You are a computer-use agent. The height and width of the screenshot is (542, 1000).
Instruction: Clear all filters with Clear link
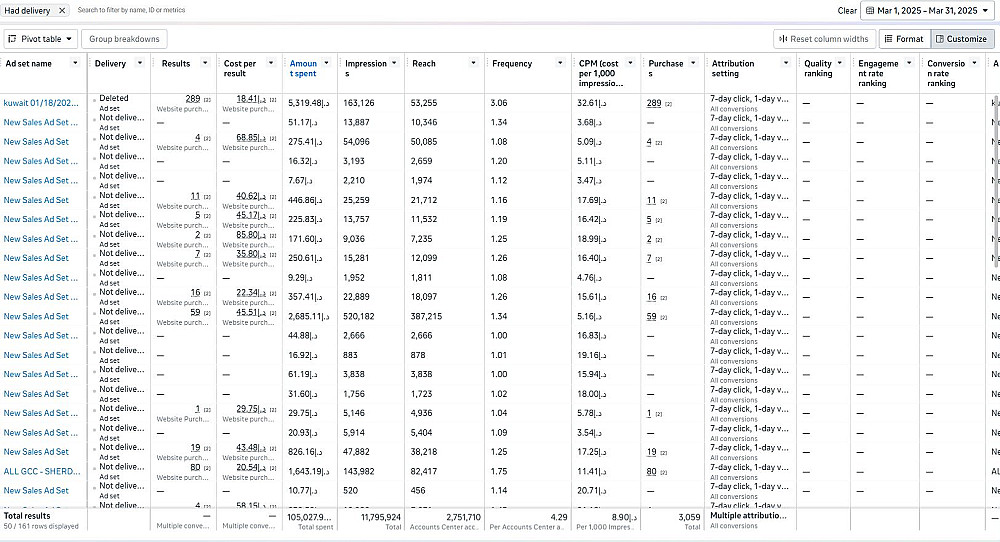(x=847, y=10)
